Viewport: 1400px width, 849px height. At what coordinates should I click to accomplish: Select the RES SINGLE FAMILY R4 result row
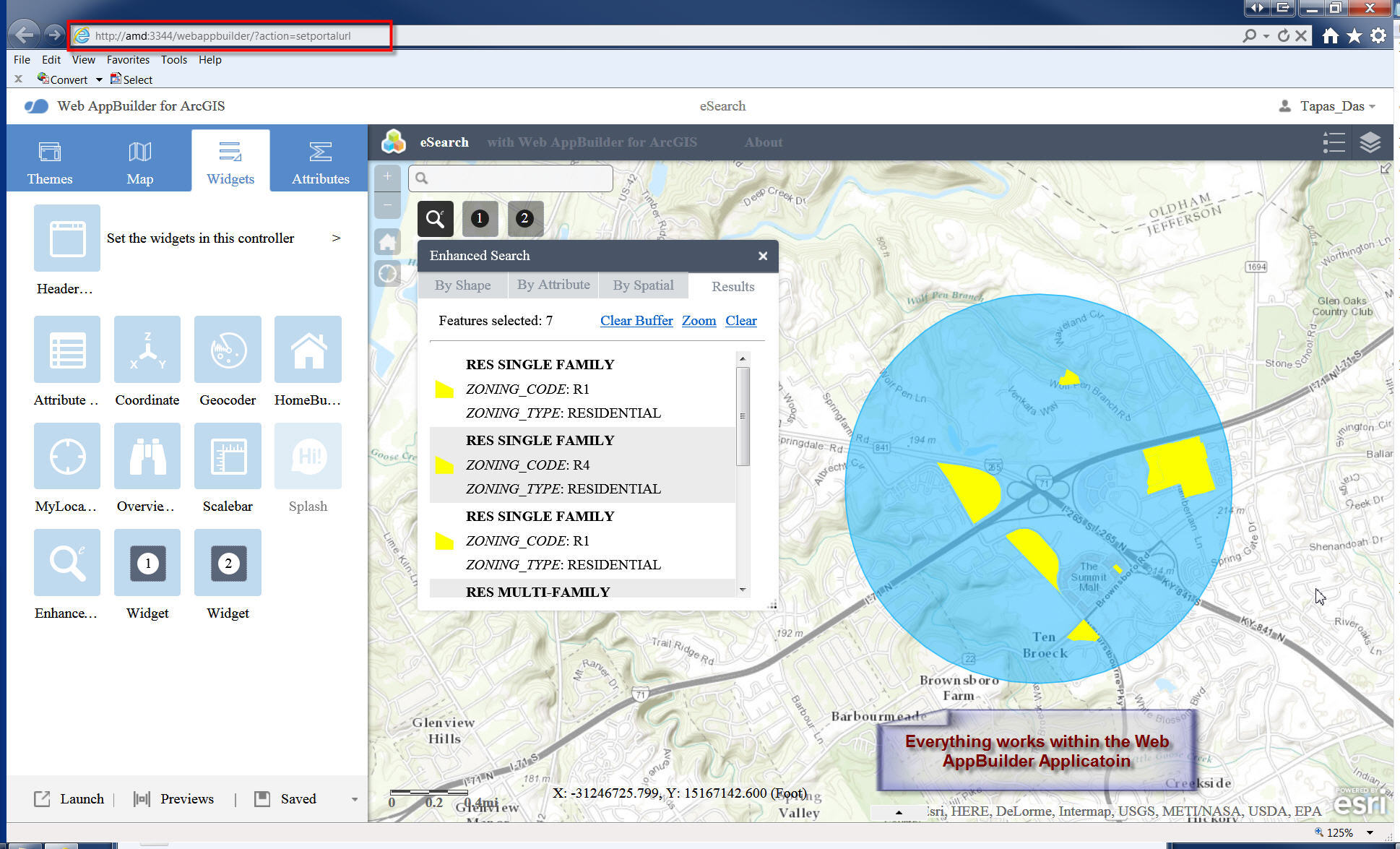pyautogui.click(x=582, y=465)
